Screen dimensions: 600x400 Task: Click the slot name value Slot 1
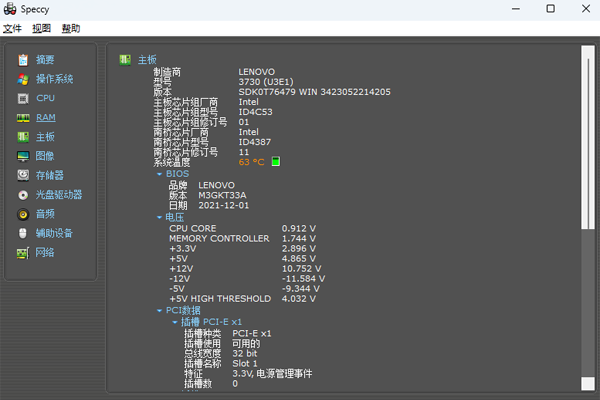tap(245, 363)
